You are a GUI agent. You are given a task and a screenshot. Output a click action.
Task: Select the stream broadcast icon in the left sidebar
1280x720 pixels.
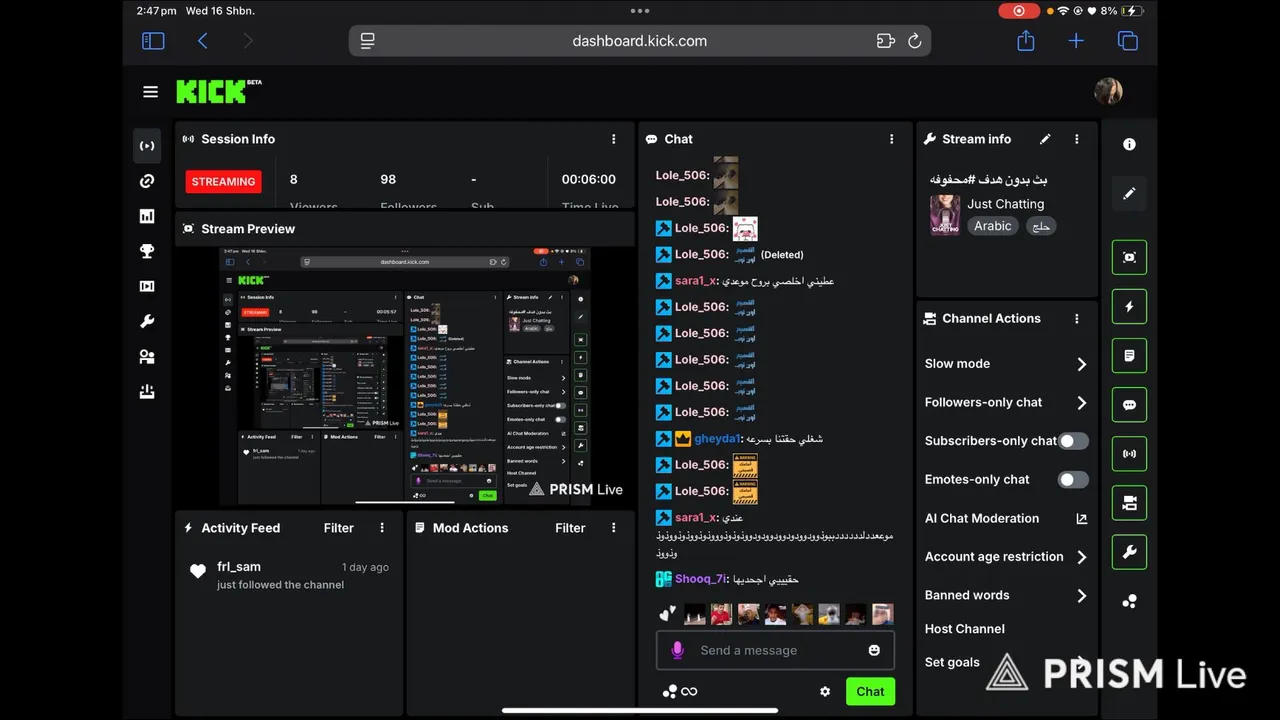click(147, 146)
